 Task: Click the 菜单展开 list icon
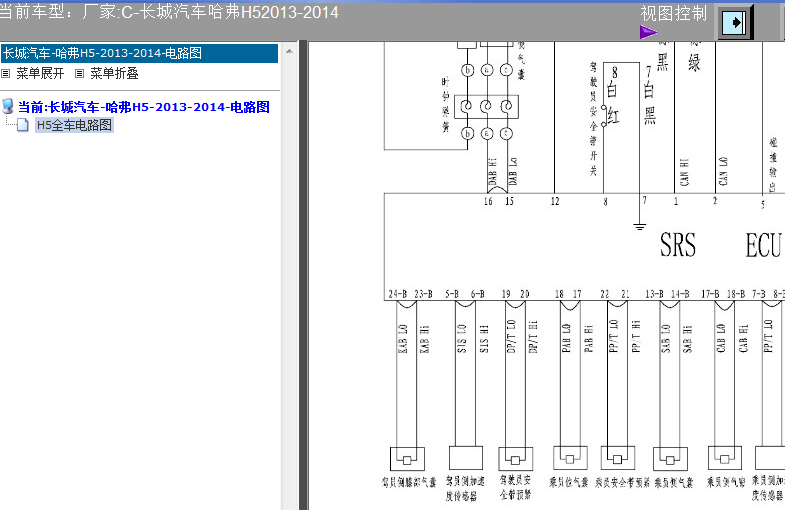click(x=6, y=74)
